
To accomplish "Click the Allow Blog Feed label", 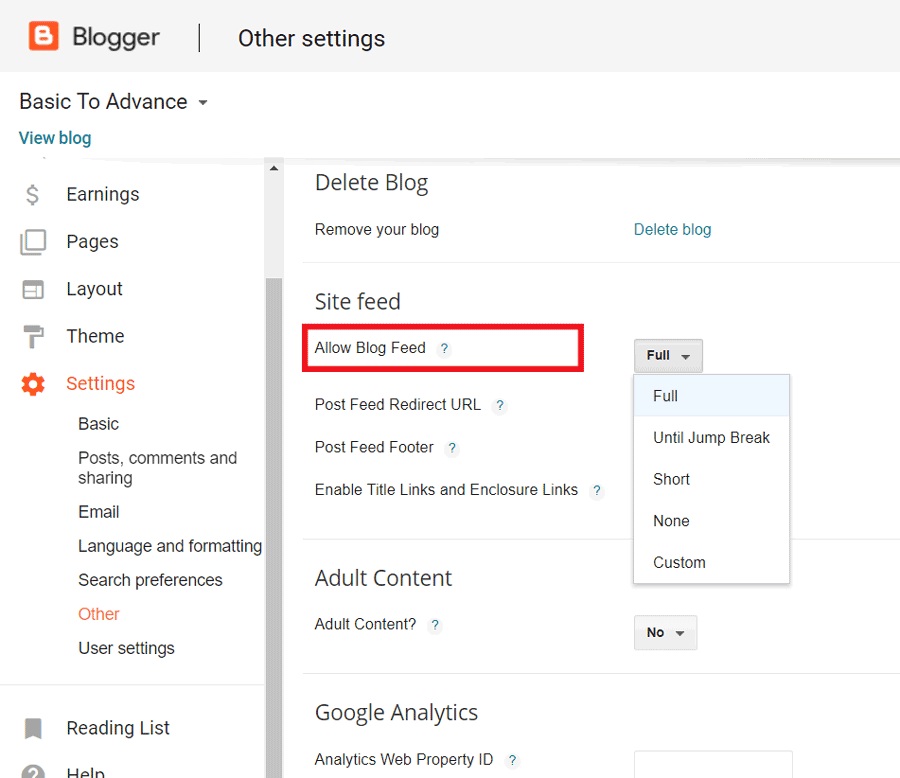I will 370,348.
